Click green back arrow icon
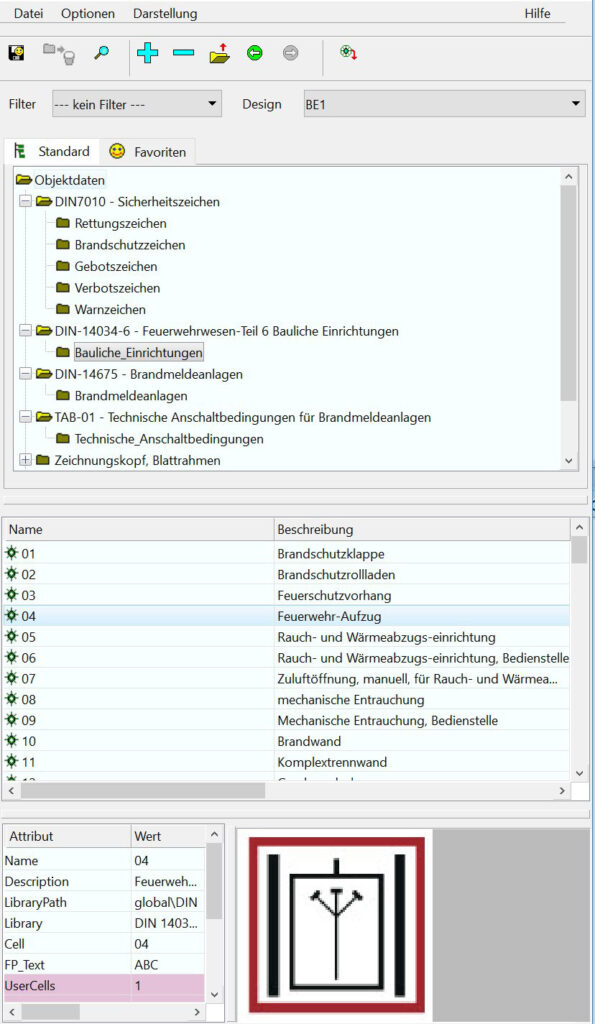The width and height of the screenshot is (595, 1024). pos(255,53)
